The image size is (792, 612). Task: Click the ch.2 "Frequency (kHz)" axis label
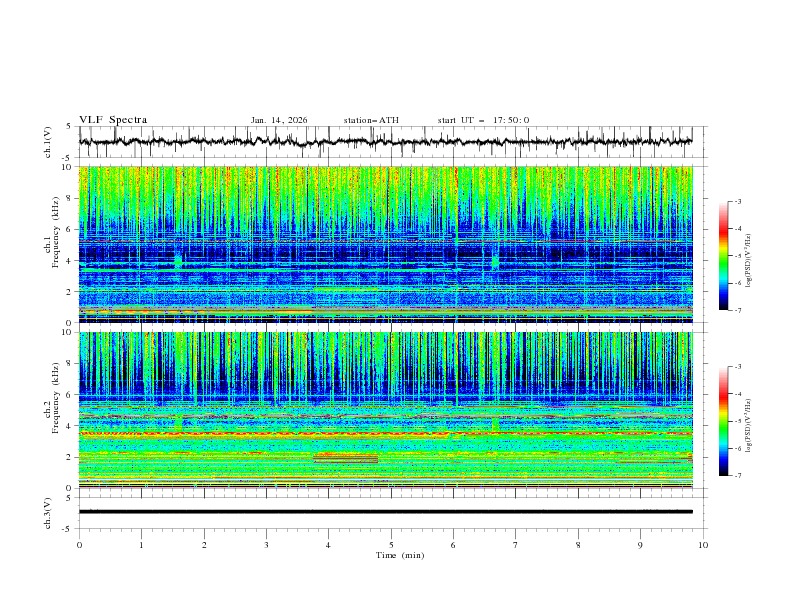[x=55, y=398]
